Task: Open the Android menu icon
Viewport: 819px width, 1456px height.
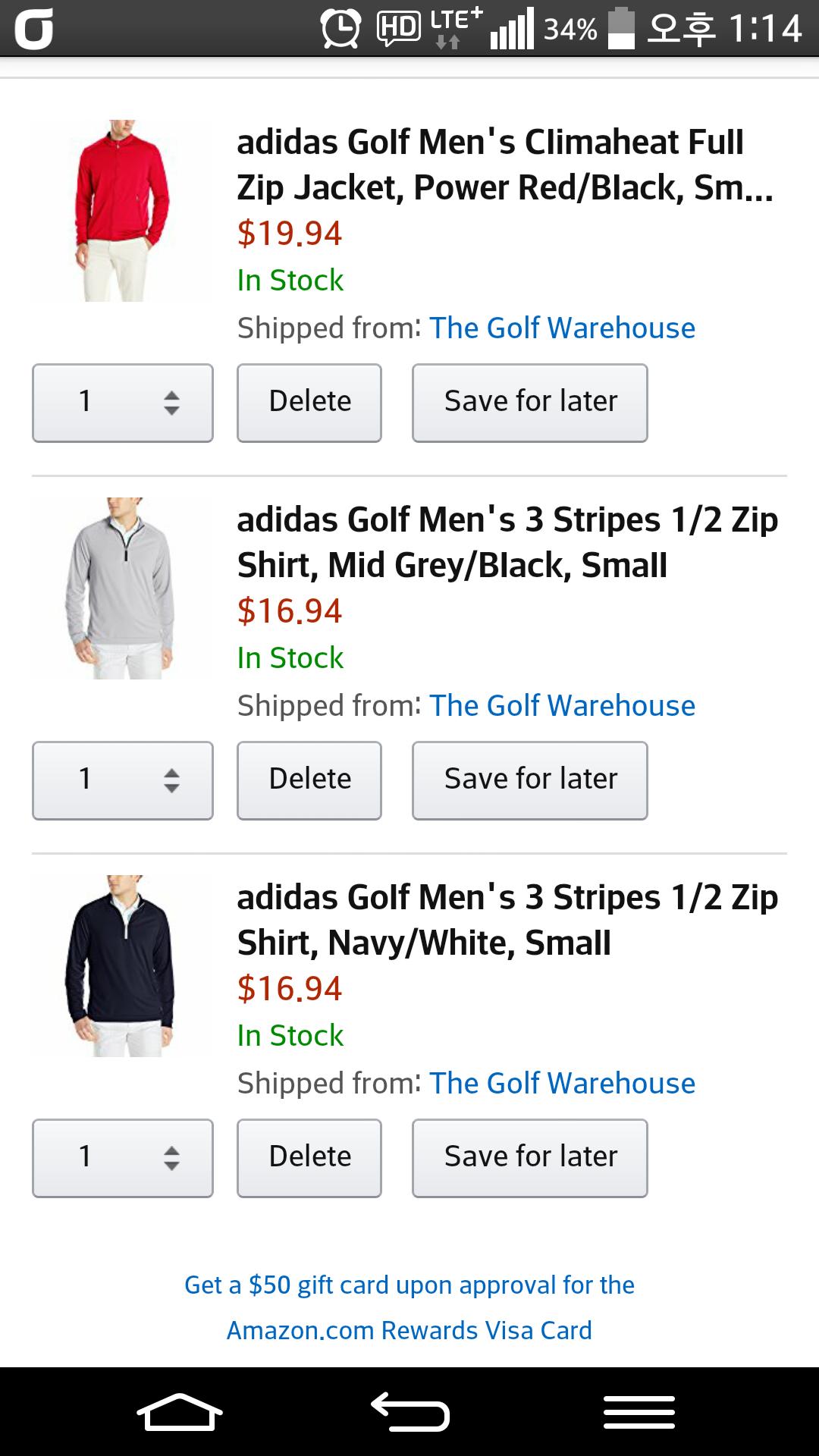Action: [x=639, y=1412]
